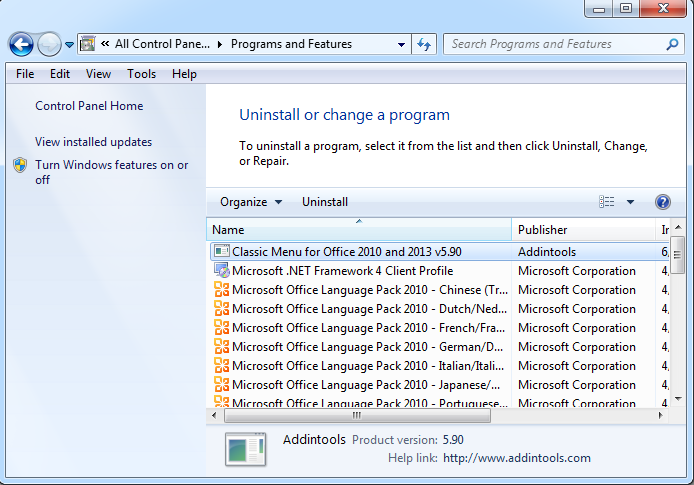Image resolution: width=694 pixels, height=485 pixels.
Task: Click the horizontal scrollbar thumb
Action: click(x=357, y=416)
